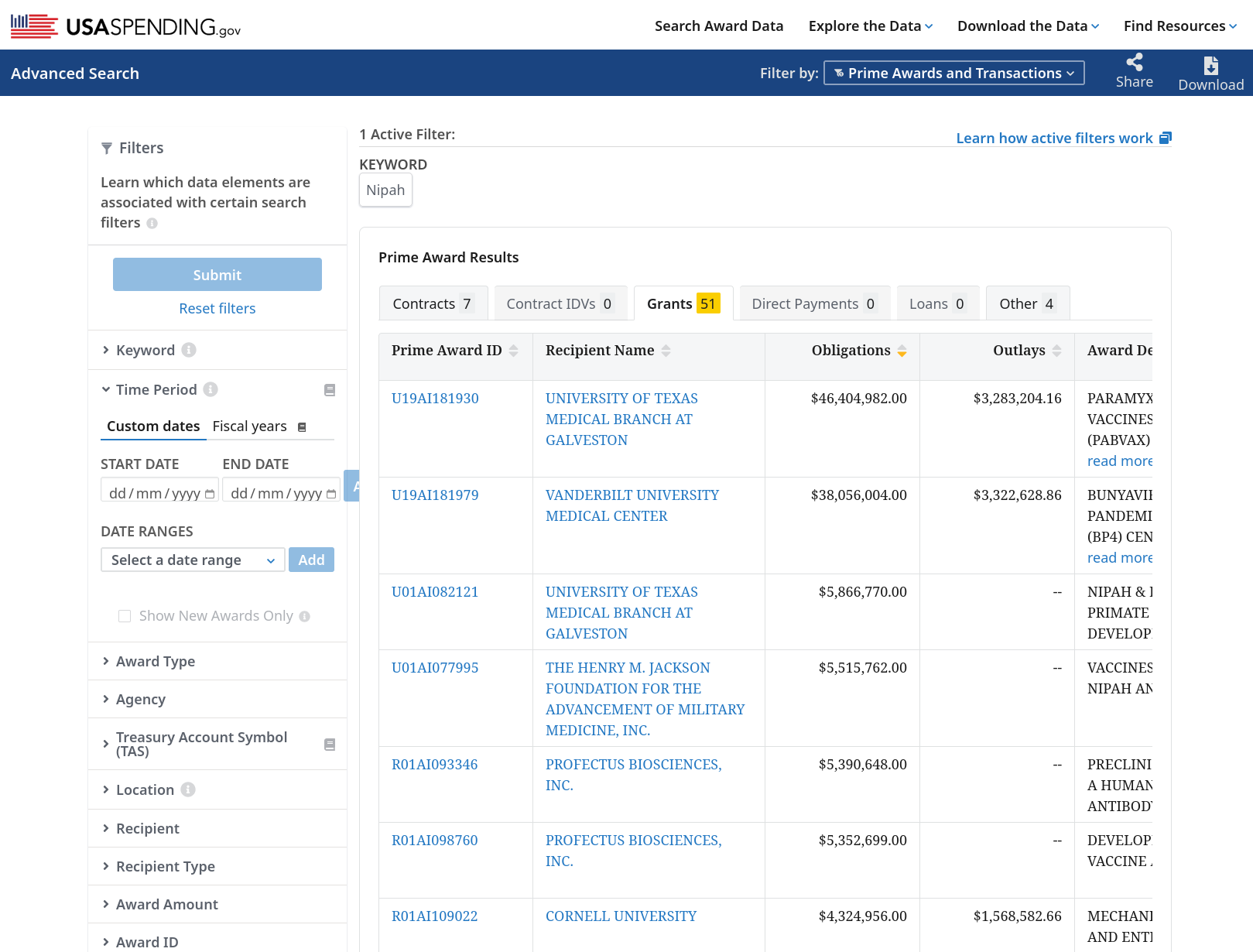1253x952 pixels.
Task: Click sort arrows on Prime Award ID column
Action: tap(513, 351)
